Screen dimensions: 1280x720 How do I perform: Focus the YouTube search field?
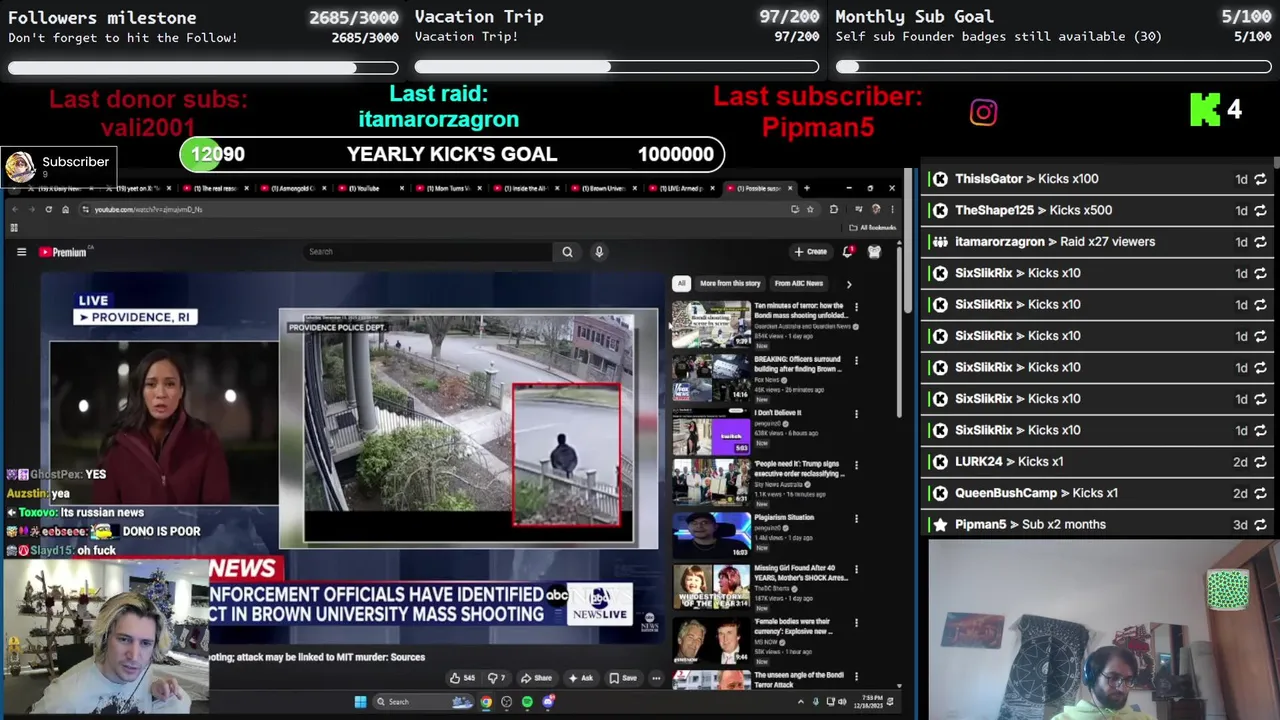point(428,252)
